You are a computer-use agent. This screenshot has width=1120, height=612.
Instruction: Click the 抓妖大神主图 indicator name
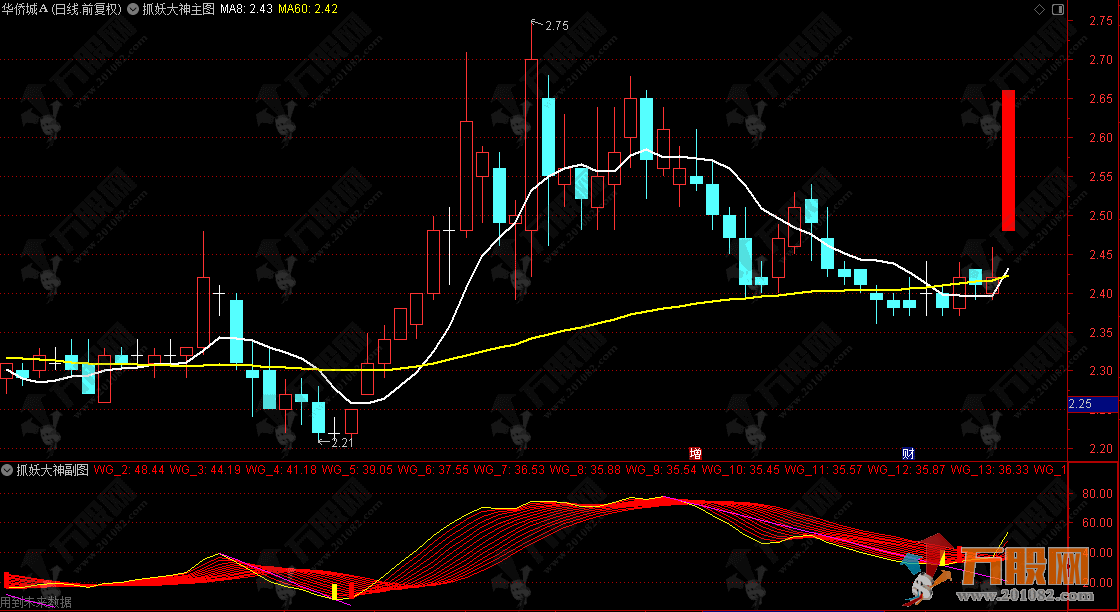coord(177,9)
